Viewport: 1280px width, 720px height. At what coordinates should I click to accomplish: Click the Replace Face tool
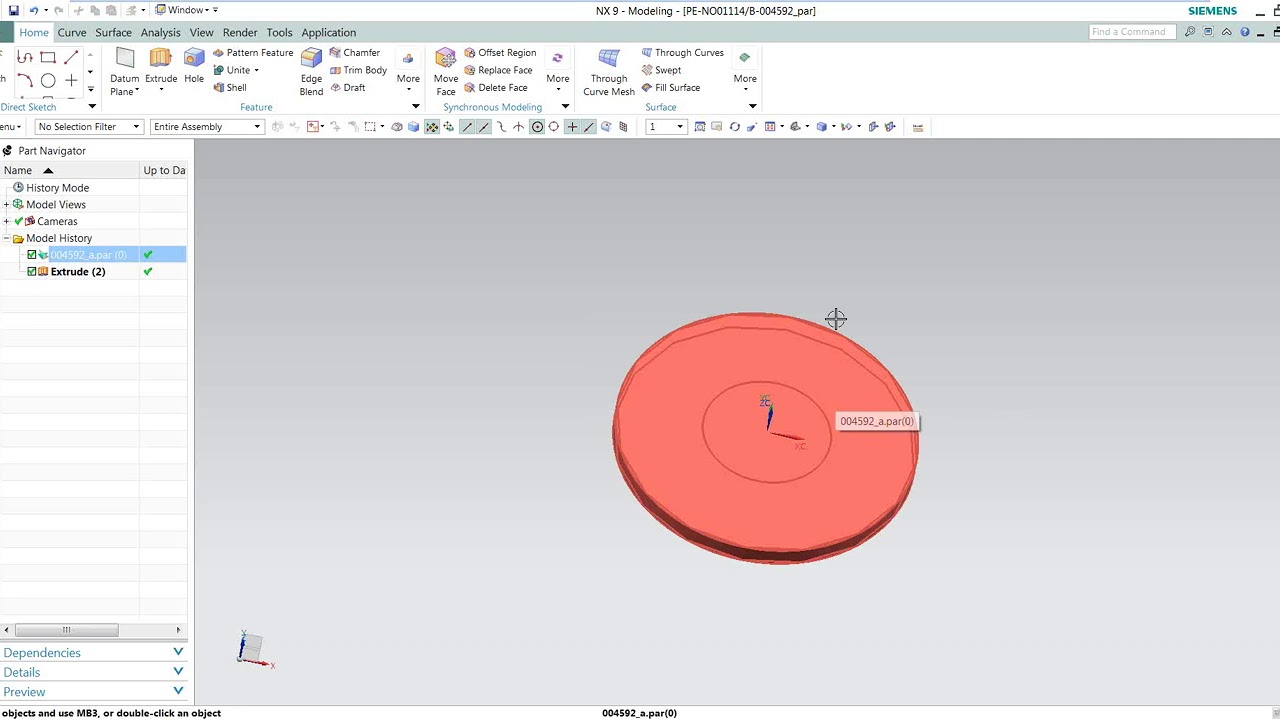click(x=498, y=70)
